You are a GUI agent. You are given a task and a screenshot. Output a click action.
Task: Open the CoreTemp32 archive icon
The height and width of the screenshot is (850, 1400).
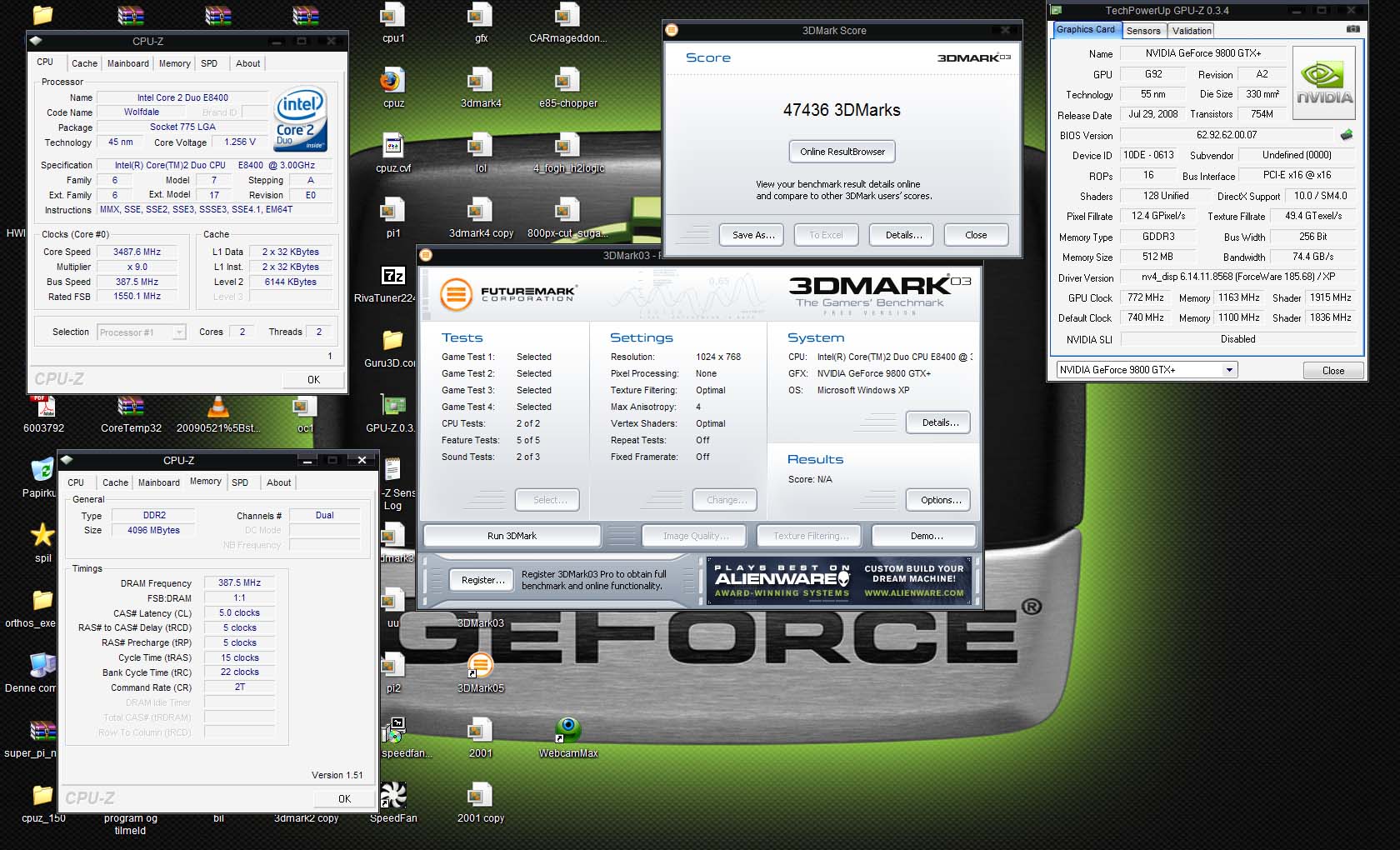(131, 406)
